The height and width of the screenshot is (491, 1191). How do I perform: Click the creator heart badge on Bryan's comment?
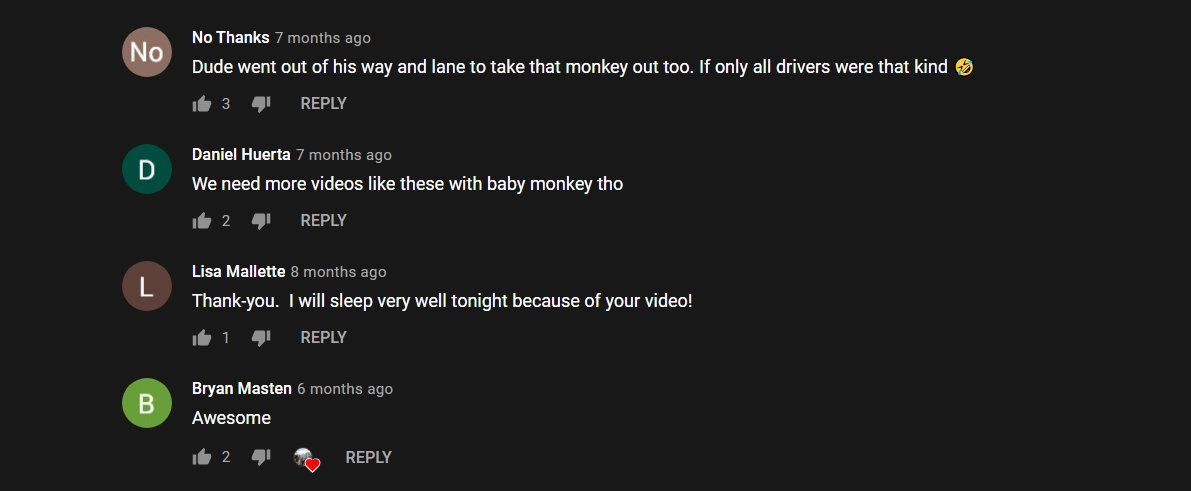[307, 459]
